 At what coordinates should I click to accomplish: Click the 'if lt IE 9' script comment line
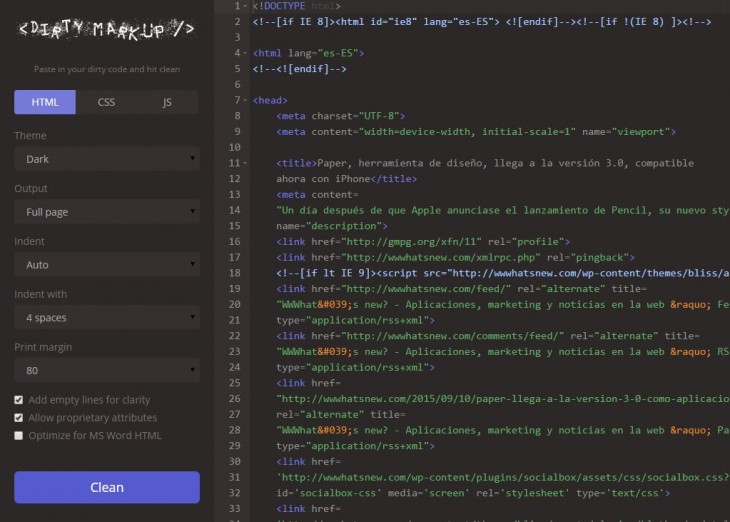coord(503,273)
